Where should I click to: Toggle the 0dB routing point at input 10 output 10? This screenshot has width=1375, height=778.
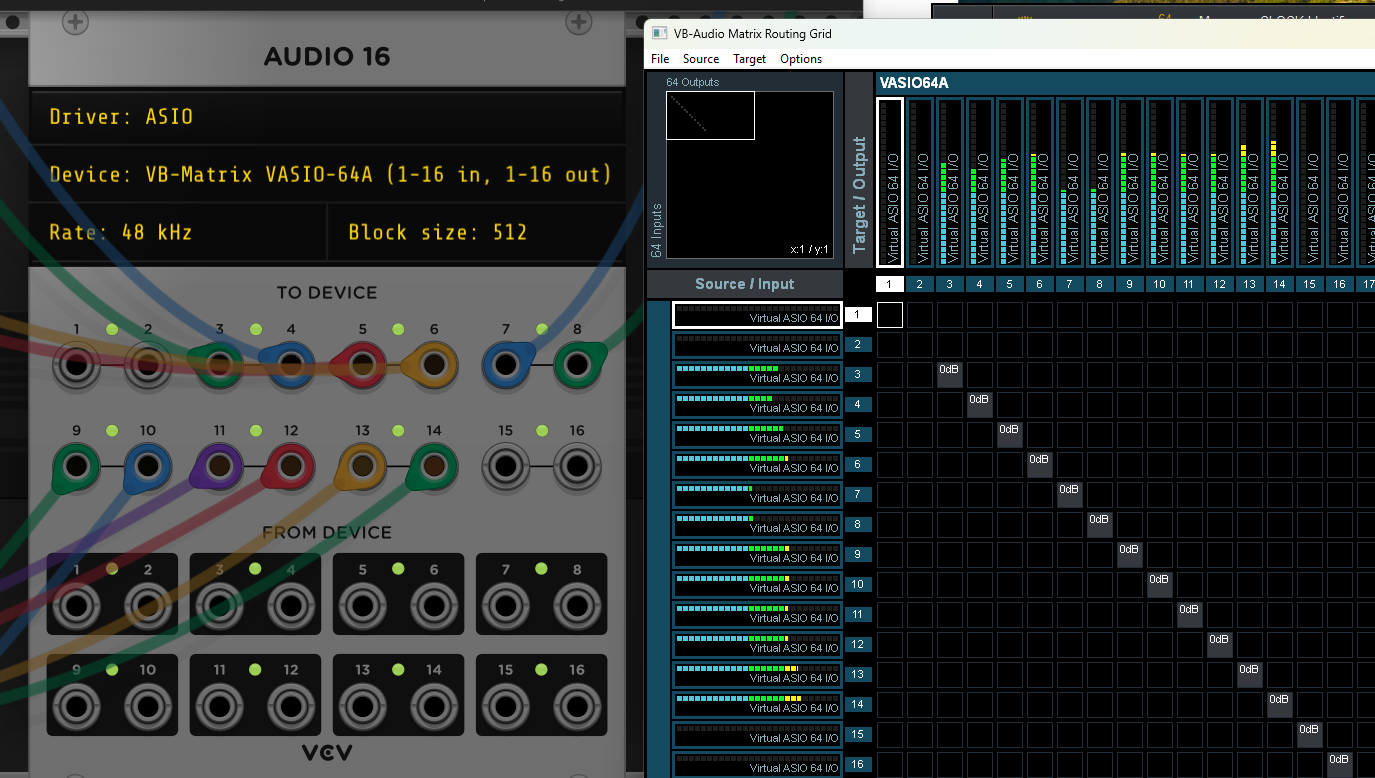pos(1159,585)
